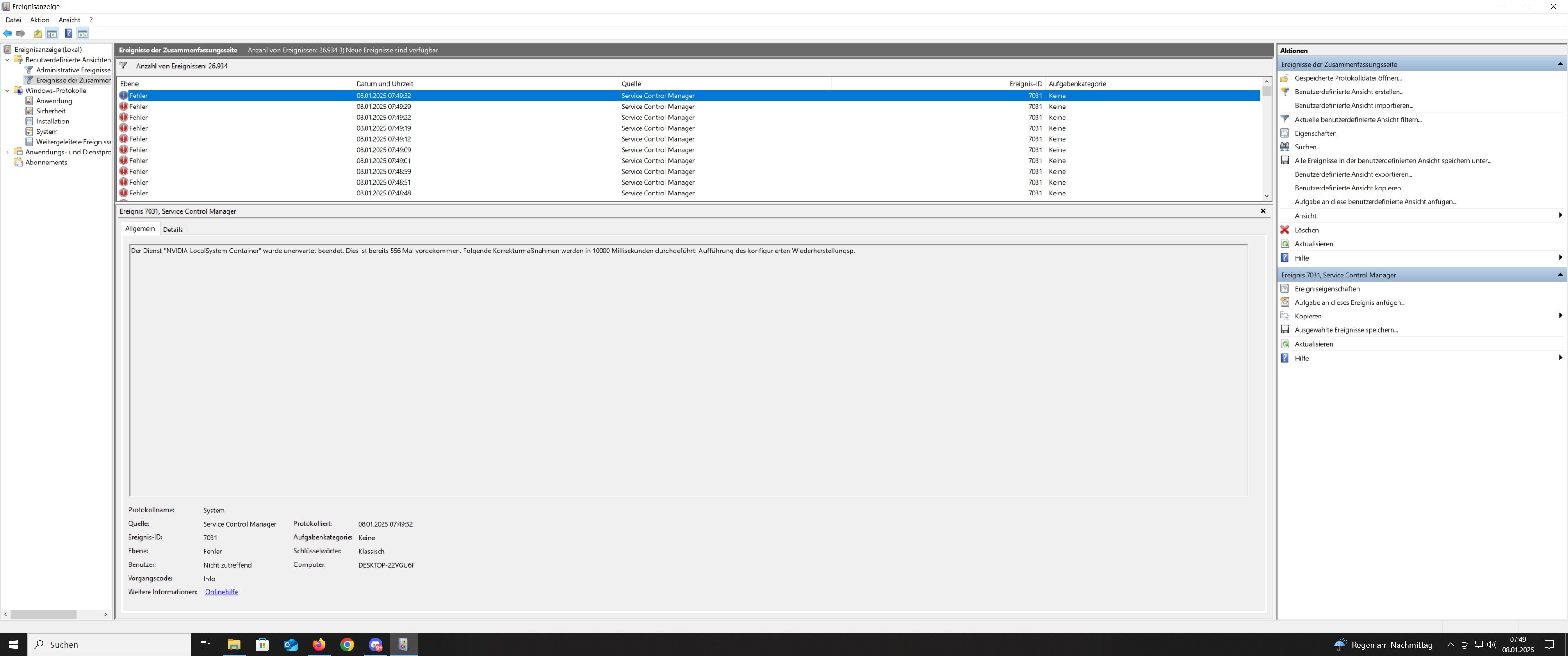Image resolution: width=1568 pixels, height=656 pixels.
Task: Open Firefox from the taskbar
Action: (x=318, y=645)
